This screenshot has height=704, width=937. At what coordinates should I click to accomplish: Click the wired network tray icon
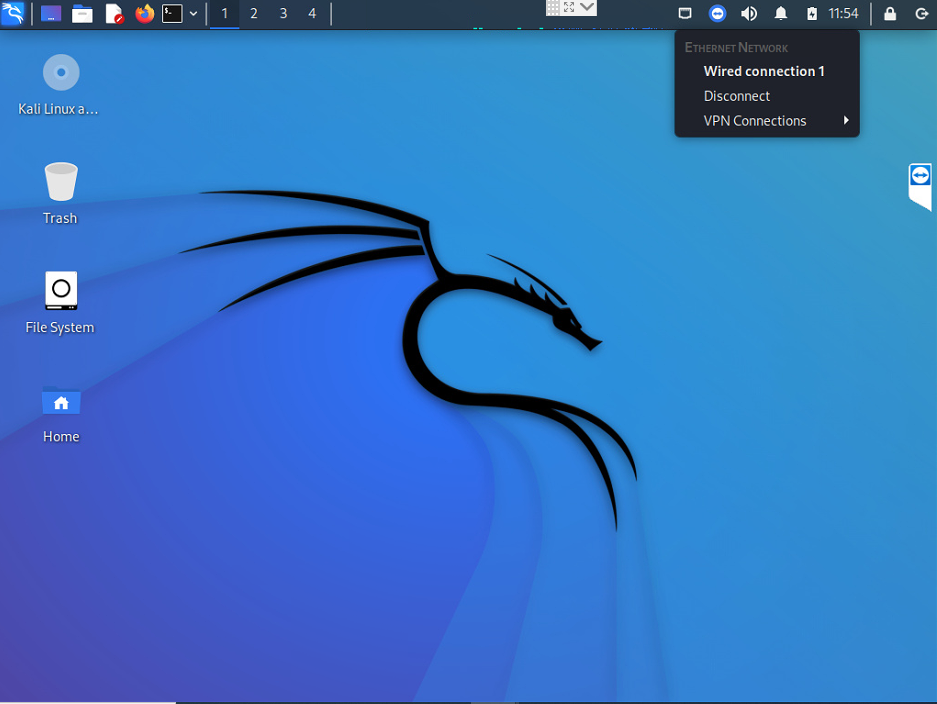pyautogui.click(x=685, y=13)
